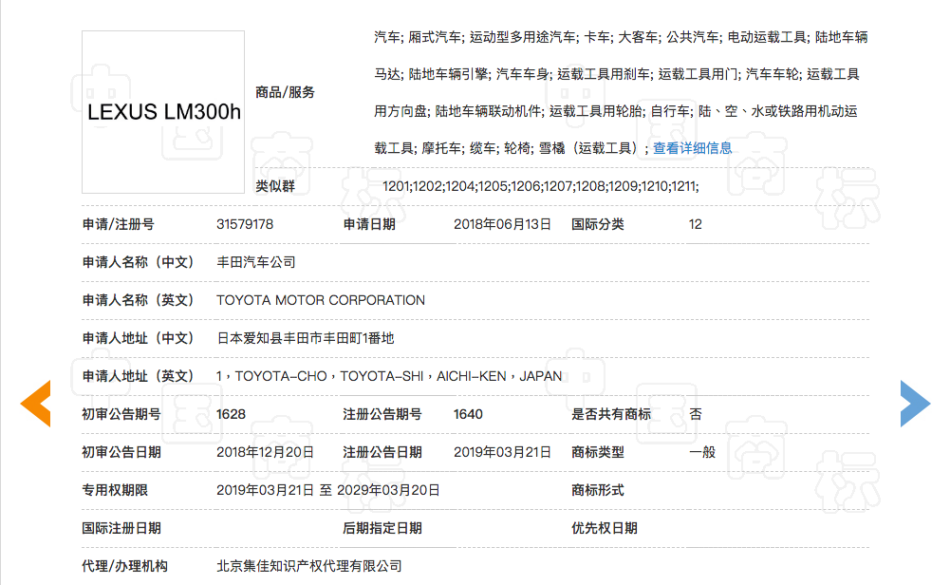Screen dimensions: 950x585
Task: Click the 后期指定日期 label
Action: (x=382, y=529)
